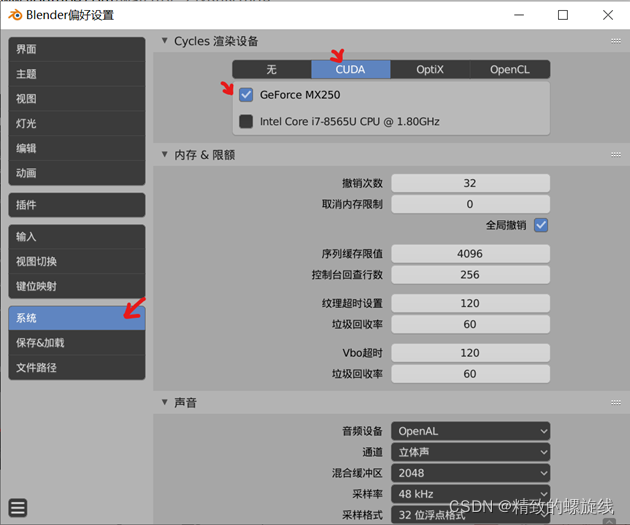The height and width of the screenshot is (525, 630).
Task: Select 无 render device option
Action: point(272,69)
